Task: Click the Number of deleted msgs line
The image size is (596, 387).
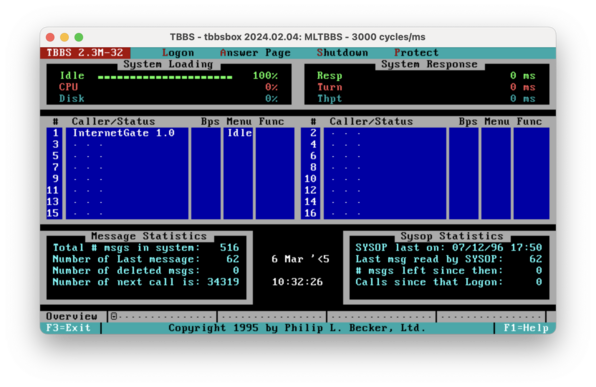Action: tap(146, 270)
